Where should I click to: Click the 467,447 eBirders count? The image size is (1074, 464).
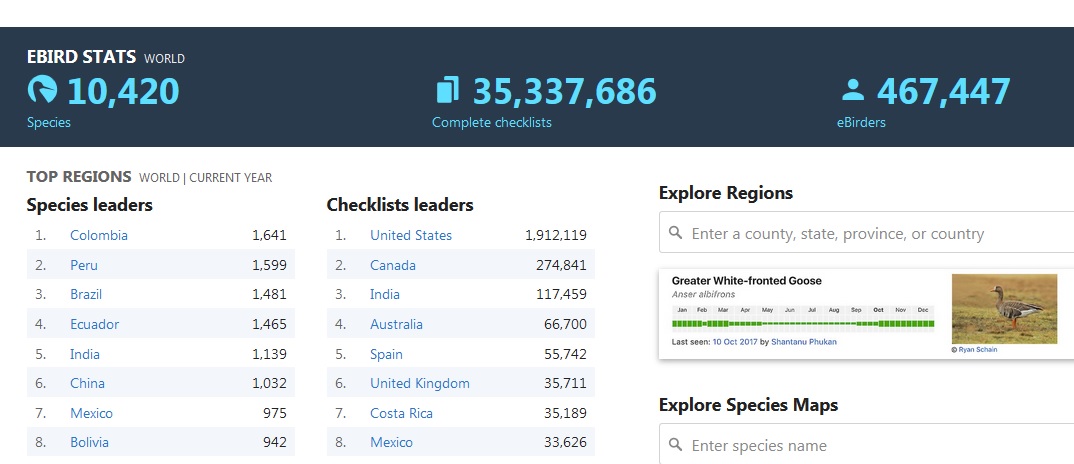943,91
